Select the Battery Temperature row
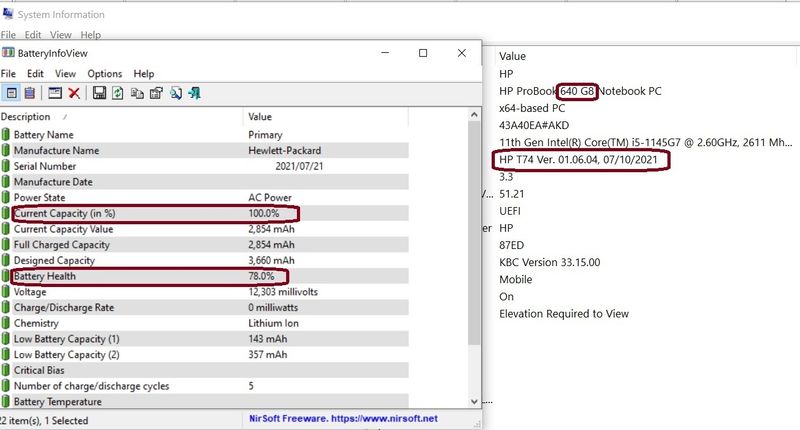The image size is (800, 430). click(204, 401)
